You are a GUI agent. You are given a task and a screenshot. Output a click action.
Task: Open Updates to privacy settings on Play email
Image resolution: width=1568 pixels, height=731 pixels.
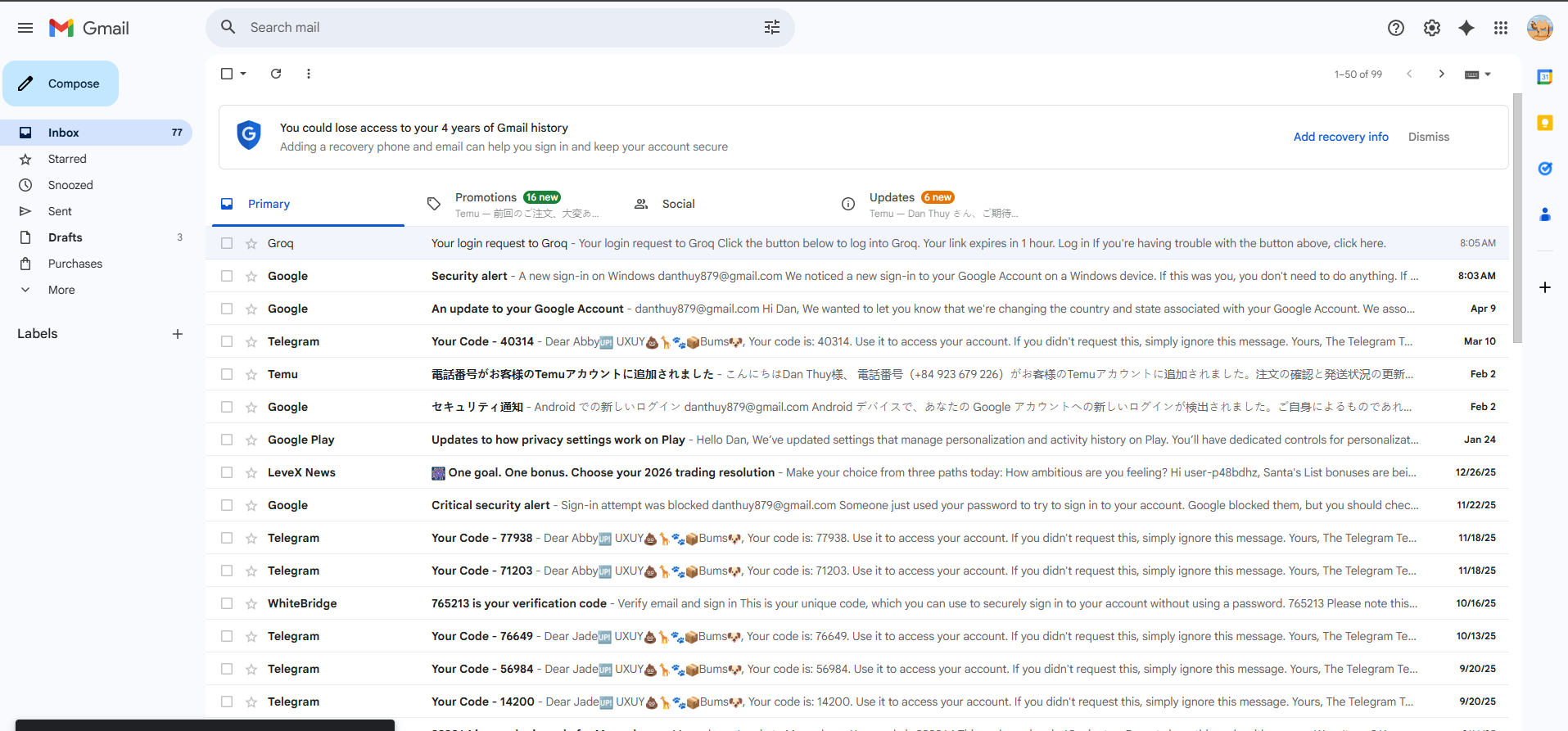[857, 440]
